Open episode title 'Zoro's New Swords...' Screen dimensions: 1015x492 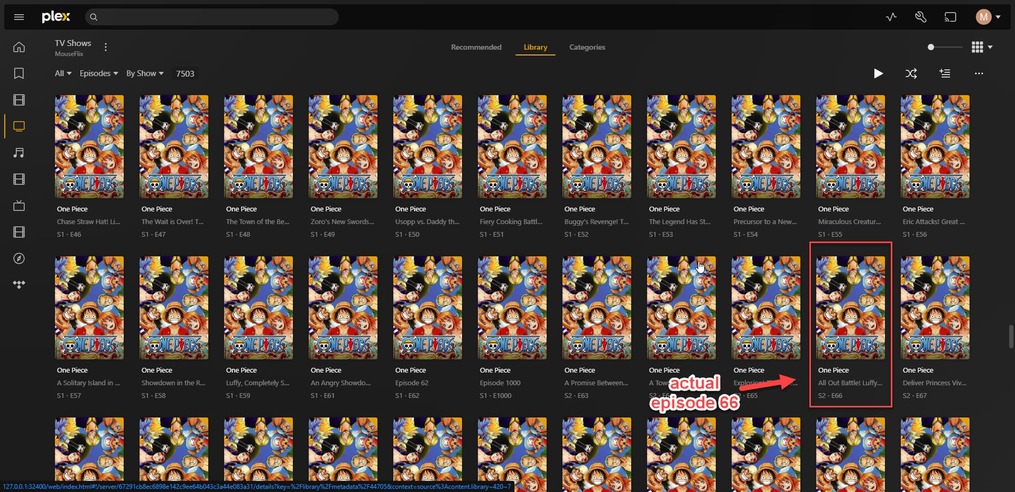point(342,221)
